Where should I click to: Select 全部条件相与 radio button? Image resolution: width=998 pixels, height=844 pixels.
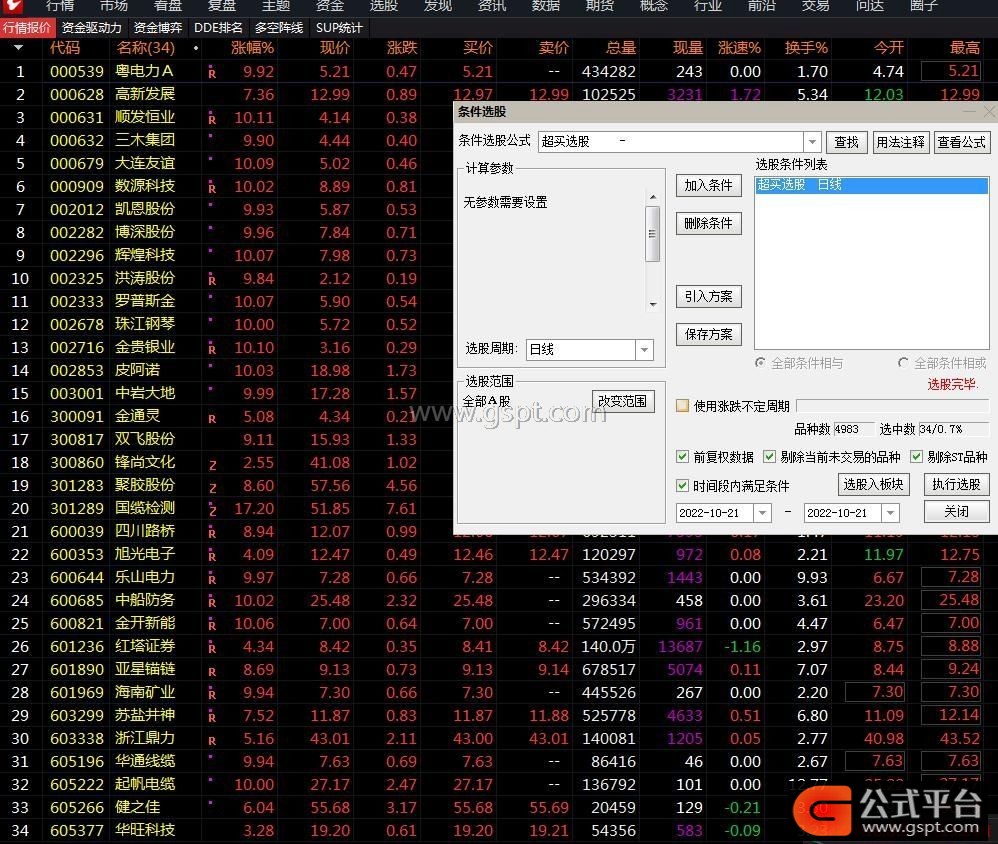coord(760,363)
